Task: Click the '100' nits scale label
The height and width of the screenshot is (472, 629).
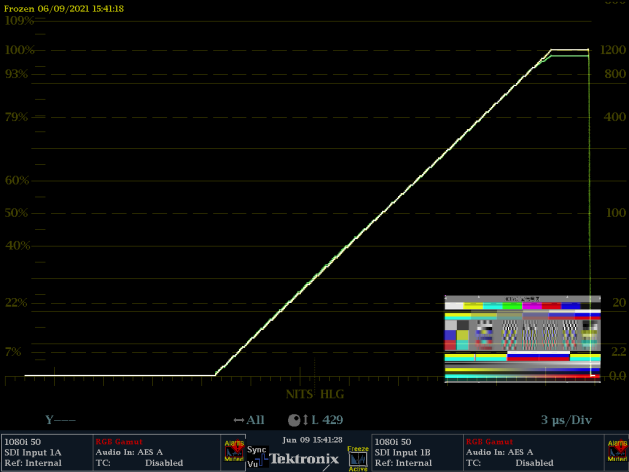Action: click(616, 213)
